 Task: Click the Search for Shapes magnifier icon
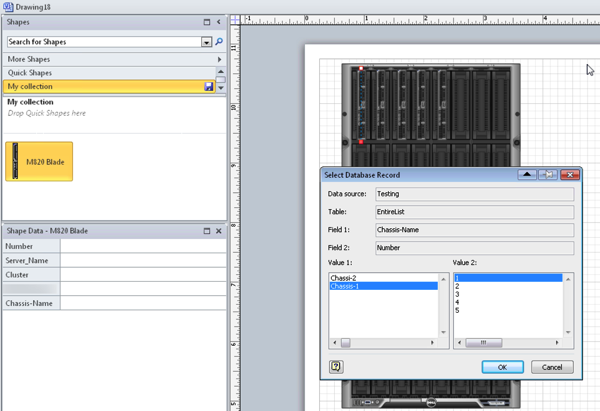pyautogui.click(x=219, y=43)
